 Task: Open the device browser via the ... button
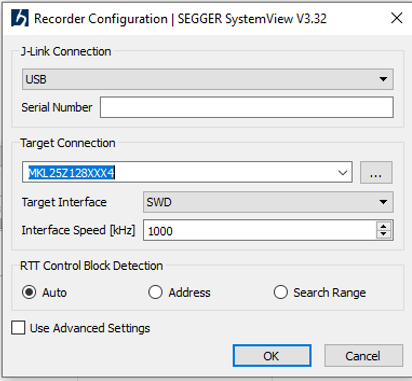[376, 173]
